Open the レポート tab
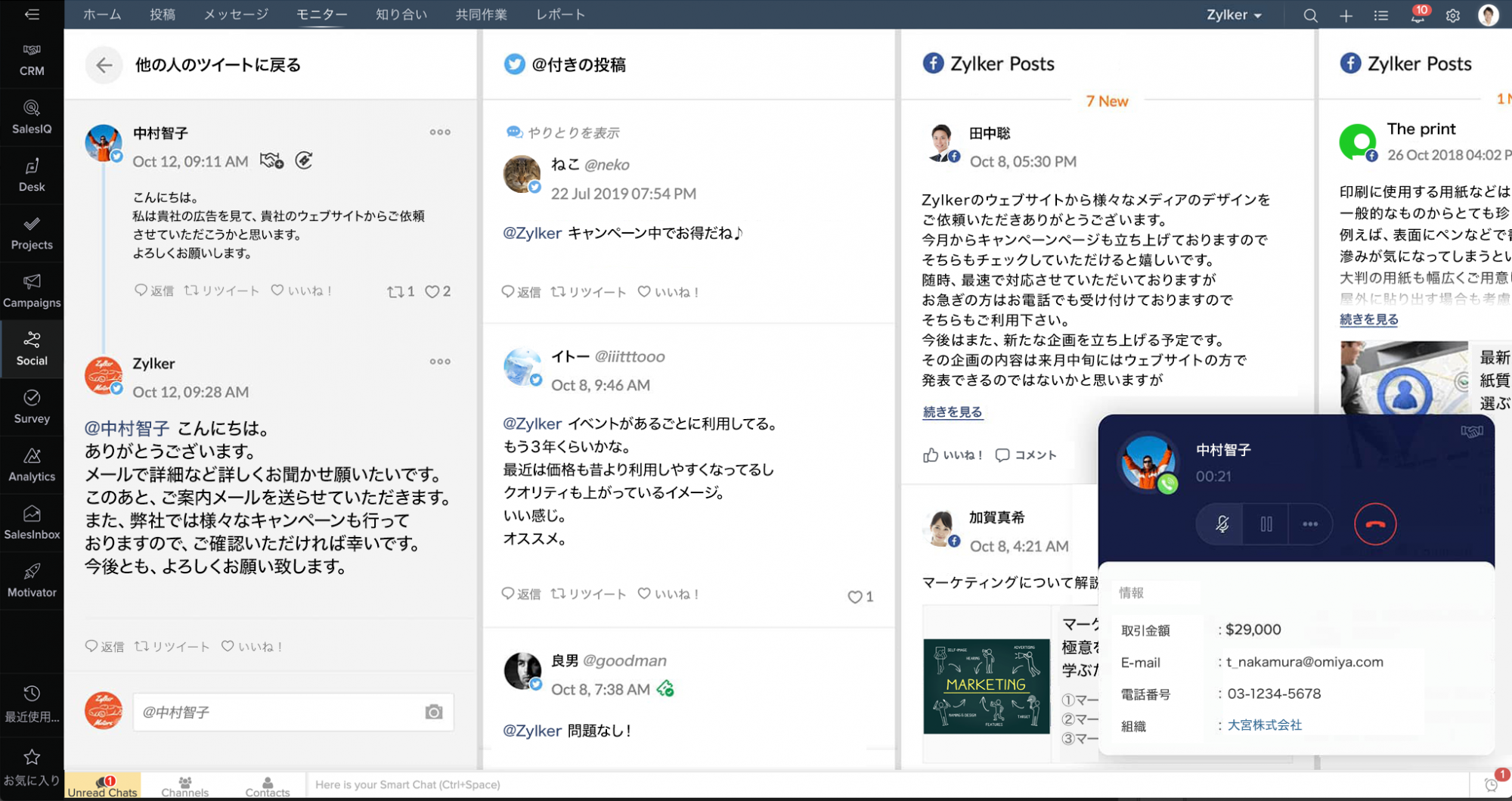 561,14
